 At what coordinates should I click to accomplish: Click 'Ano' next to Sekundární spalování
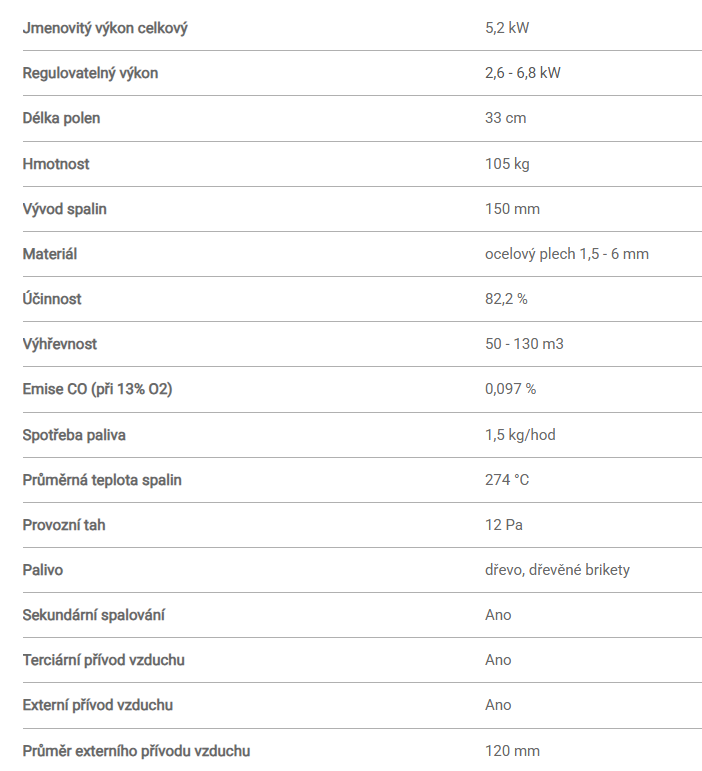(x=498, y=615)
